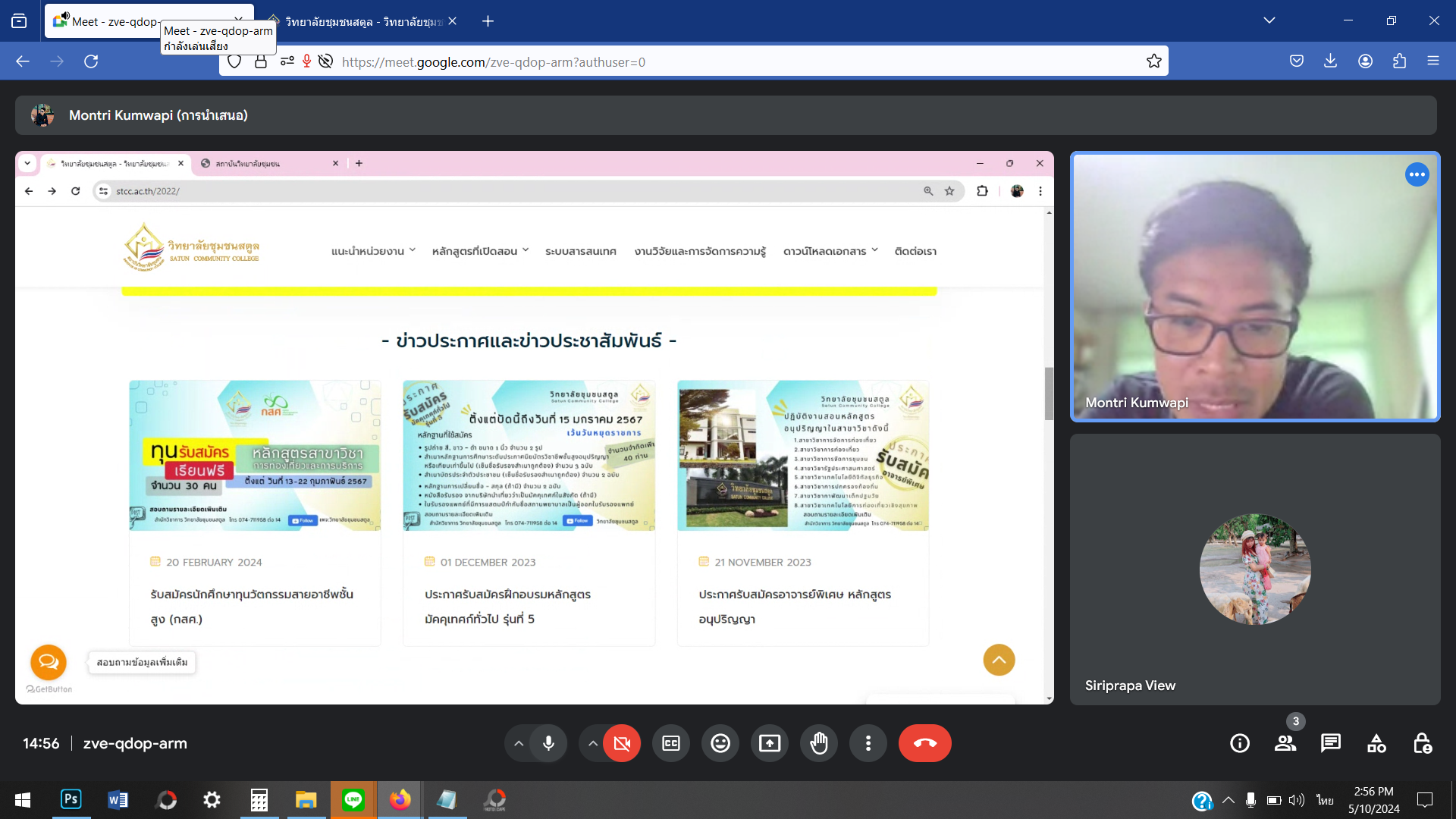Expand video settings arrow beside camera
Viewport: 1456px width, 819px height.
coord(592,743)
